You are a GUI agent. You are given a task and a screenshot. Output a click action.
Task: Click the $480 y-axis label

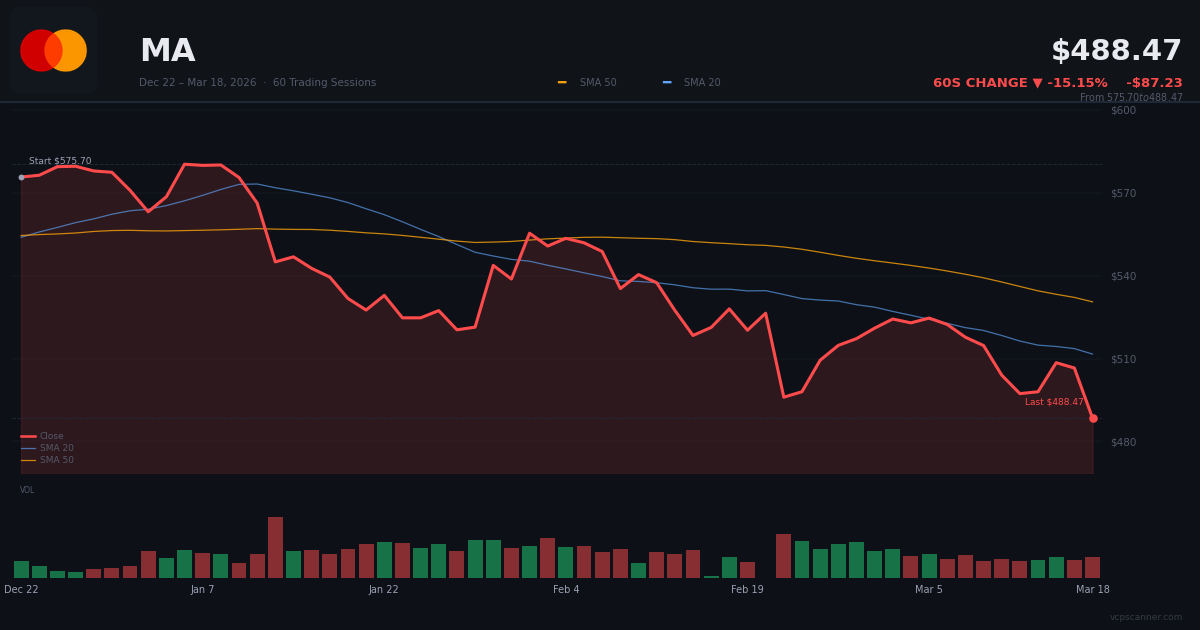click(x=1123, y=442)
